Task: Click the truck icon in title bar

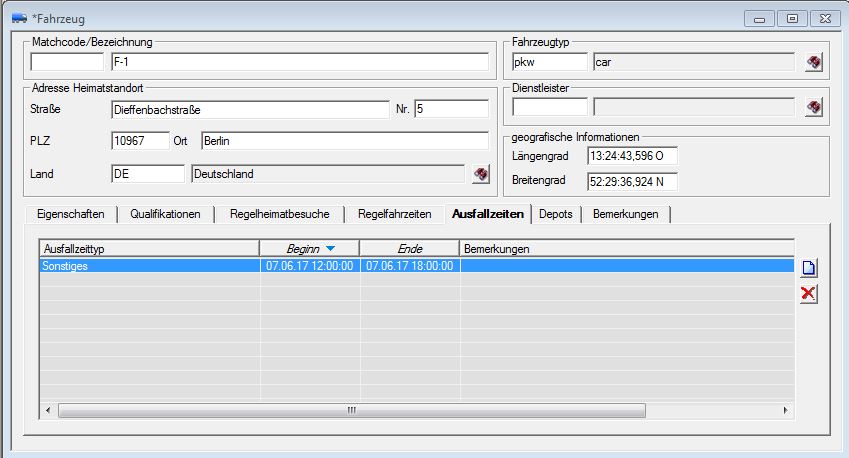Action: pos(18,18)
